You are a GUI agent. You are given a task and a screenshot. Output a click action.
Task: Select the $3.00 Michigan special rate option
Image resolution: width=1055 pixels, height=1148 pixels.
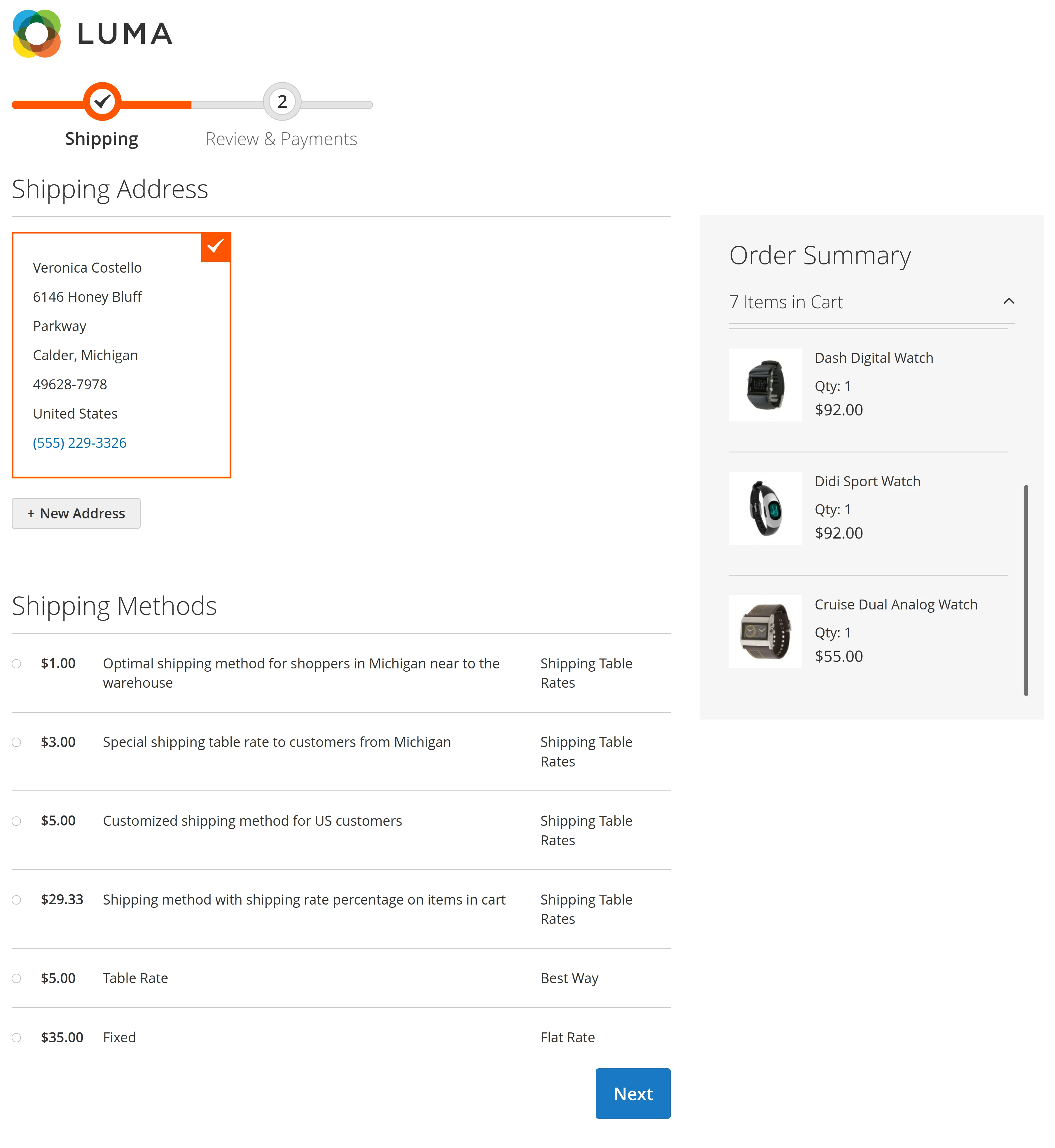[x=17, y=742]
